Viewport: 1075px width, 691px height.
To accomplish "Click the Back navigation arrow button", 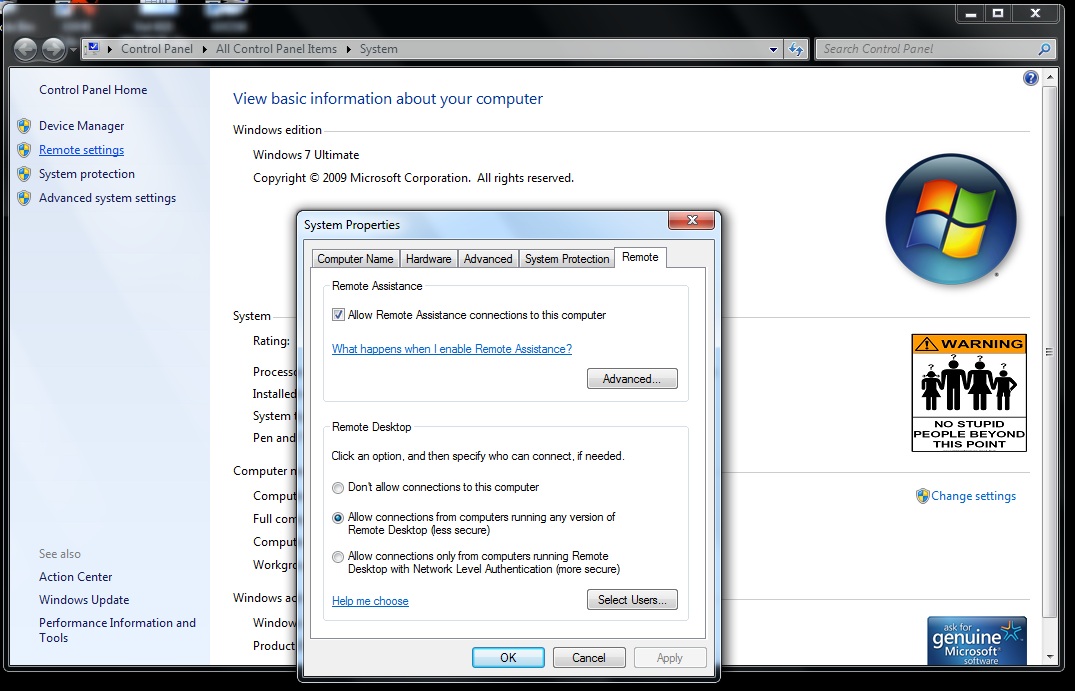I will pyautogui.click(x=25, y=49).
